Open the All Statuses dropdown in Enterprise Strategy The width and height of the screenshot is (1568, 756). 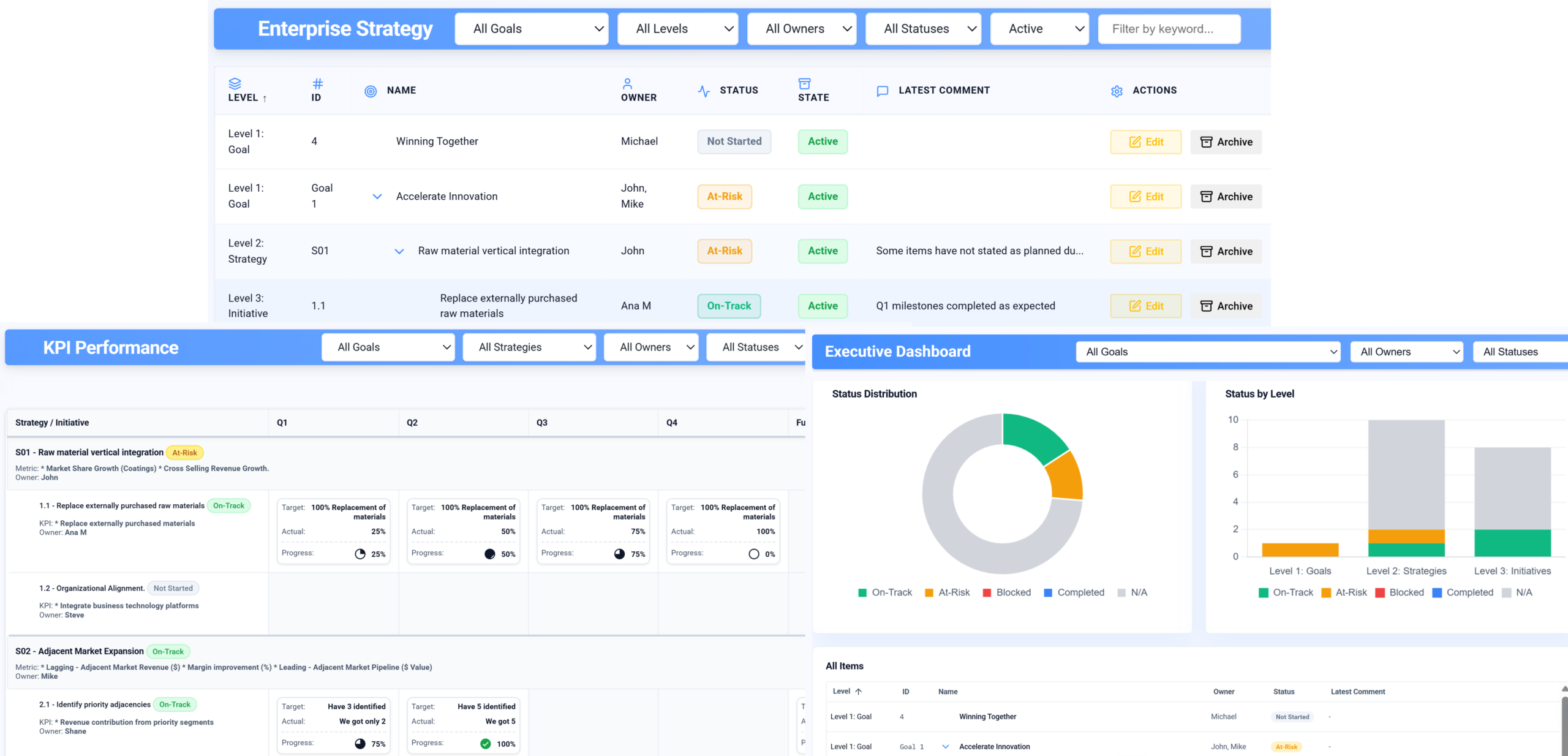923,29
